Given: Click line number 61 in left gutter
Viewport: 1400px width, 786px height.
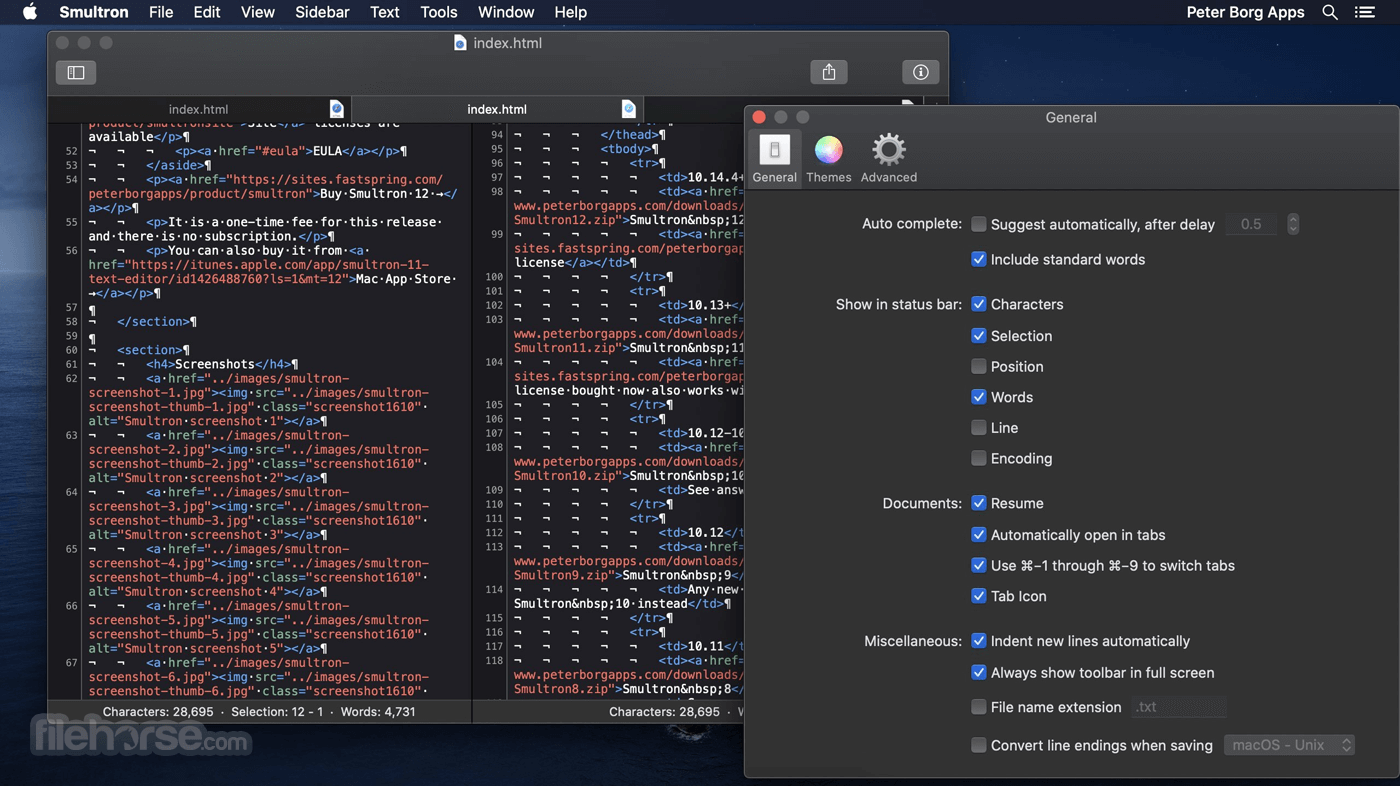Looking at the screenshot, I should (x=71, y=364).
